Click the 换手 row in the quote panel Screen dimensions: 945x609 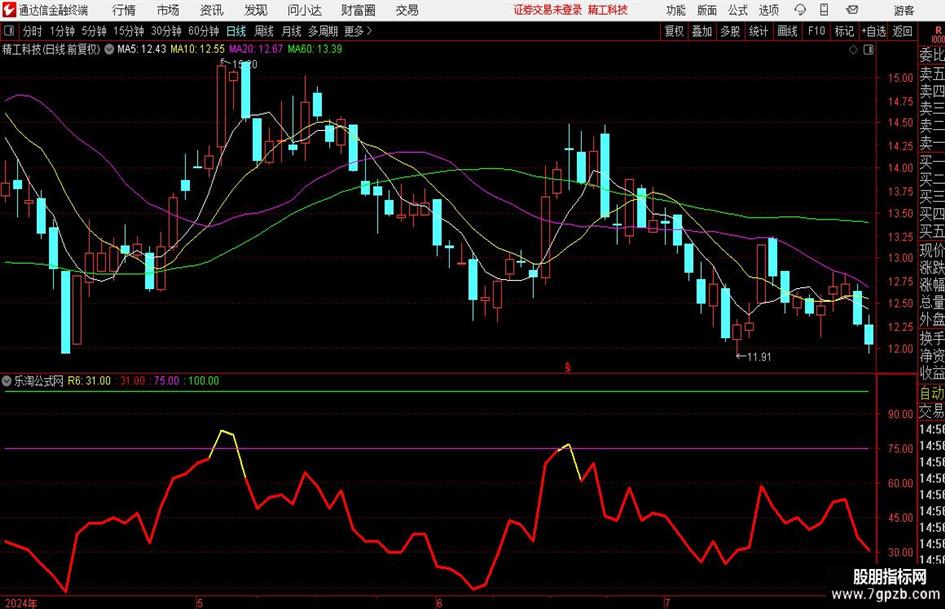932,338
